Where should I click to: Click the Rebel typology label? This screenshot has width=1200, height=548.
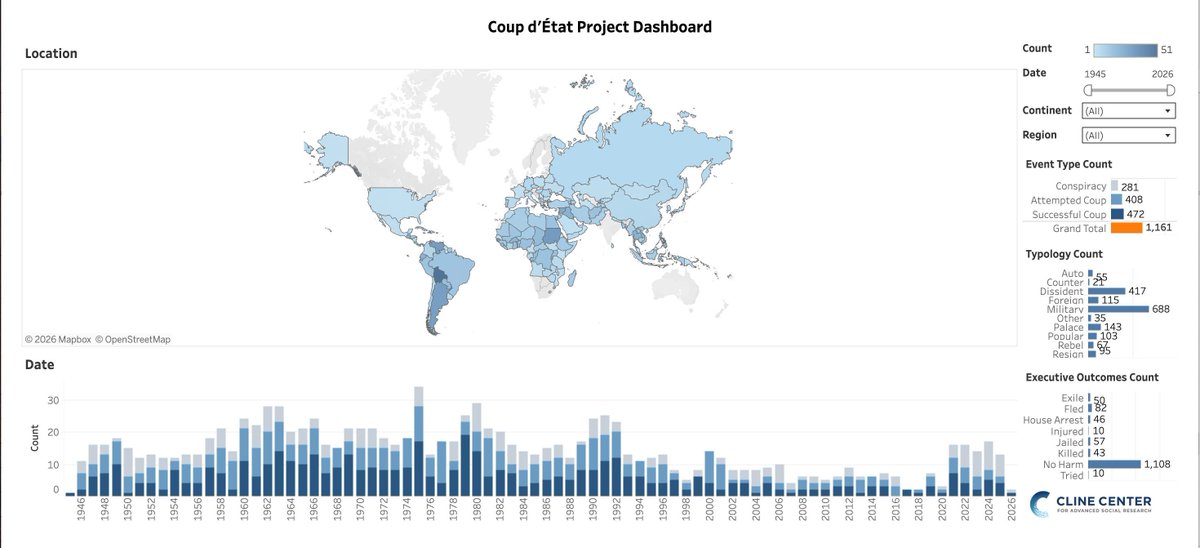point(1070,345)
